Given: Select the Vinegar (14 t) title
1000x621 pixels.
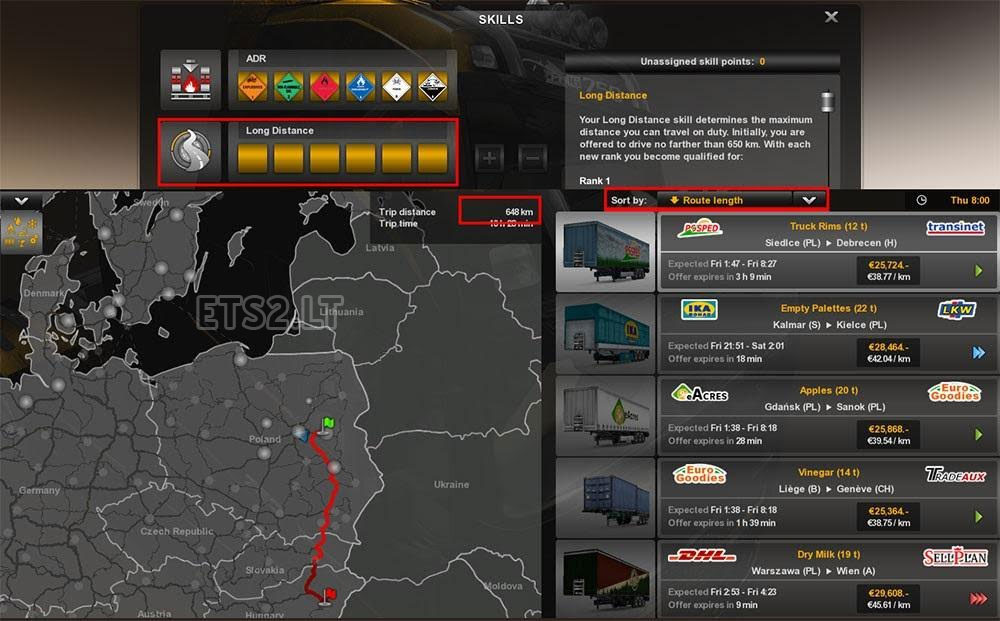Looking at the screenshot, I should click(828, 472).
